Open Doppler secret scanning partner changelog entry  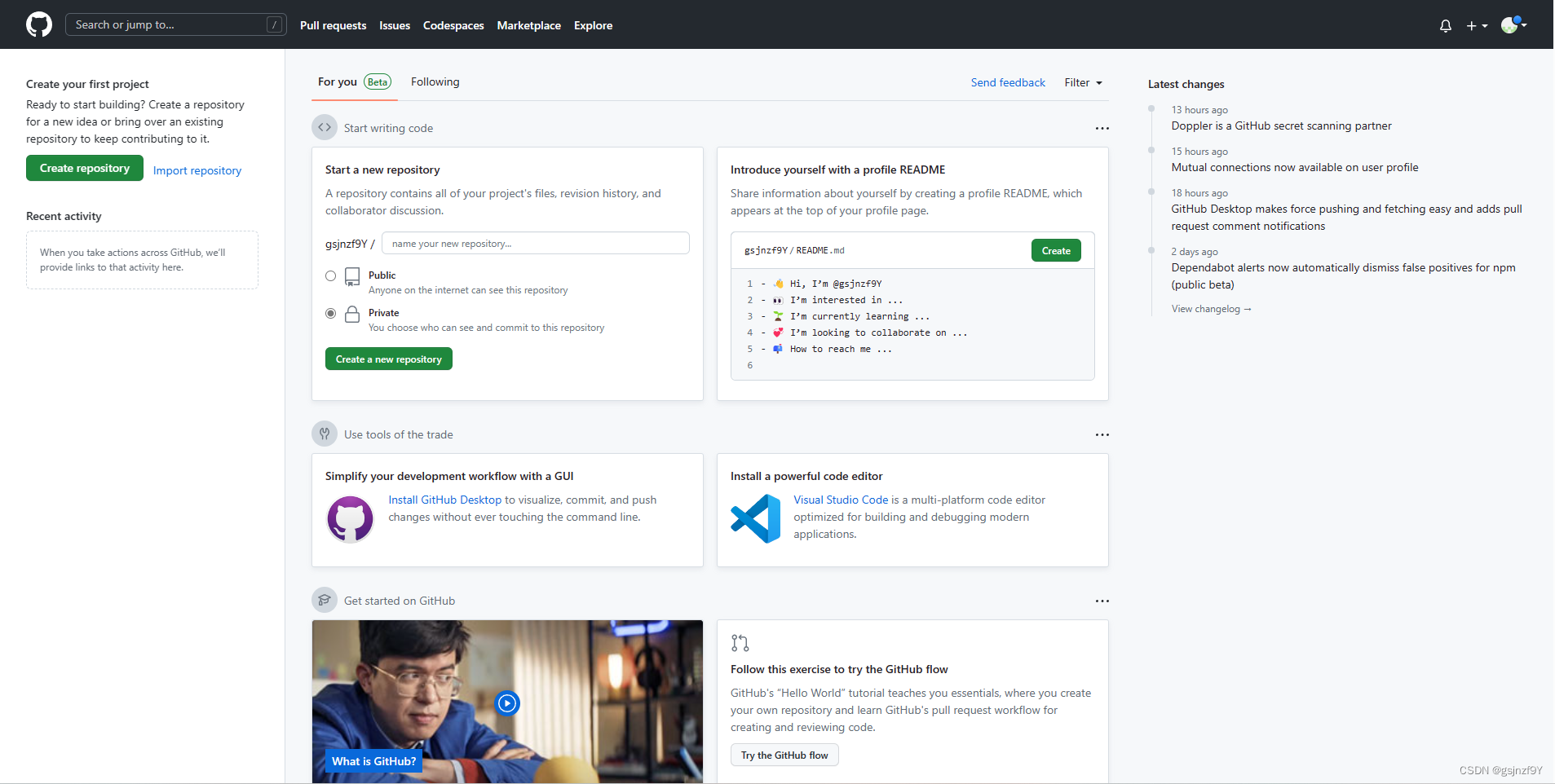[1281, 126]
